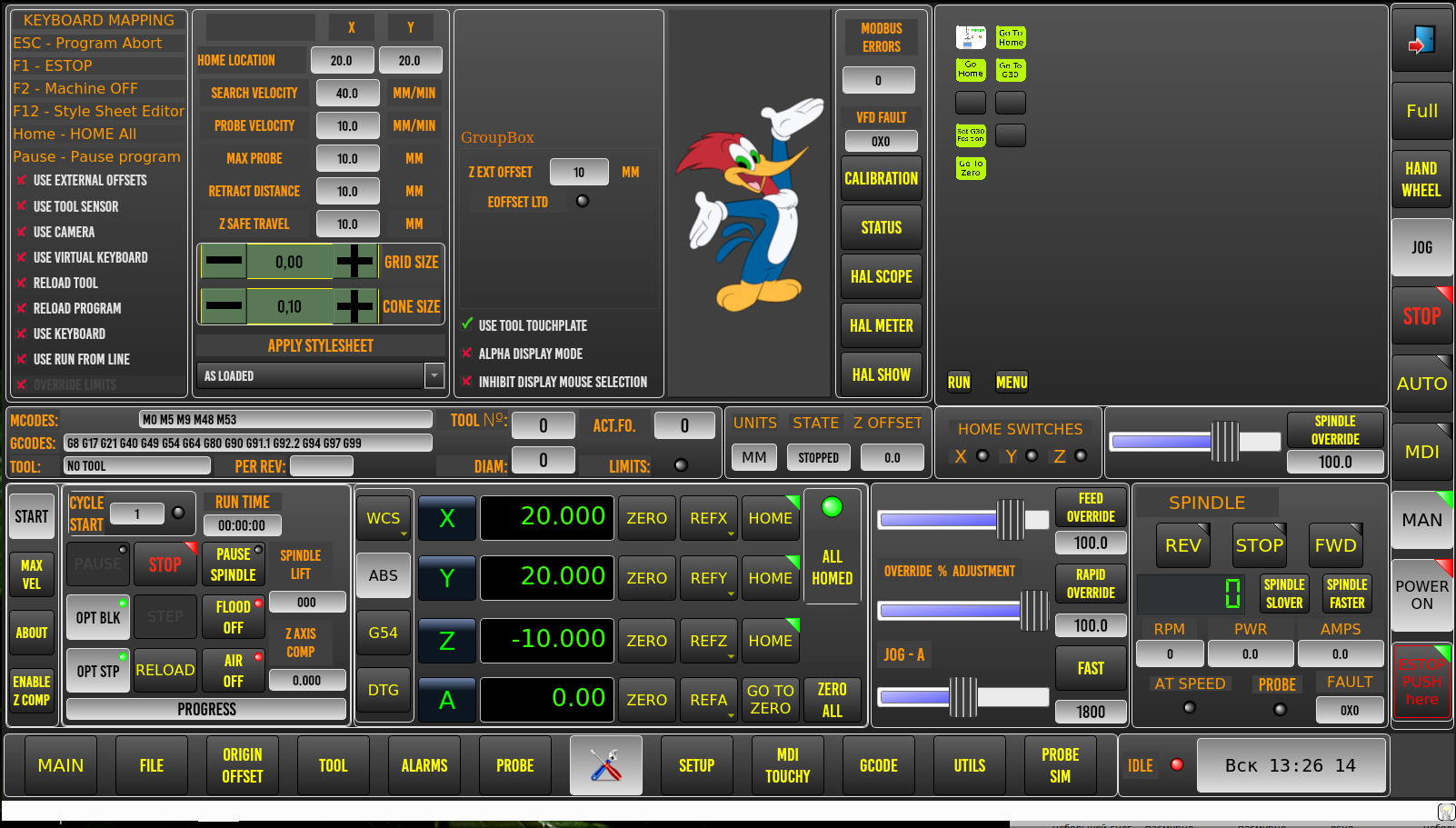
Task: Increase cone size with the plus button
Action: point(354,306)
